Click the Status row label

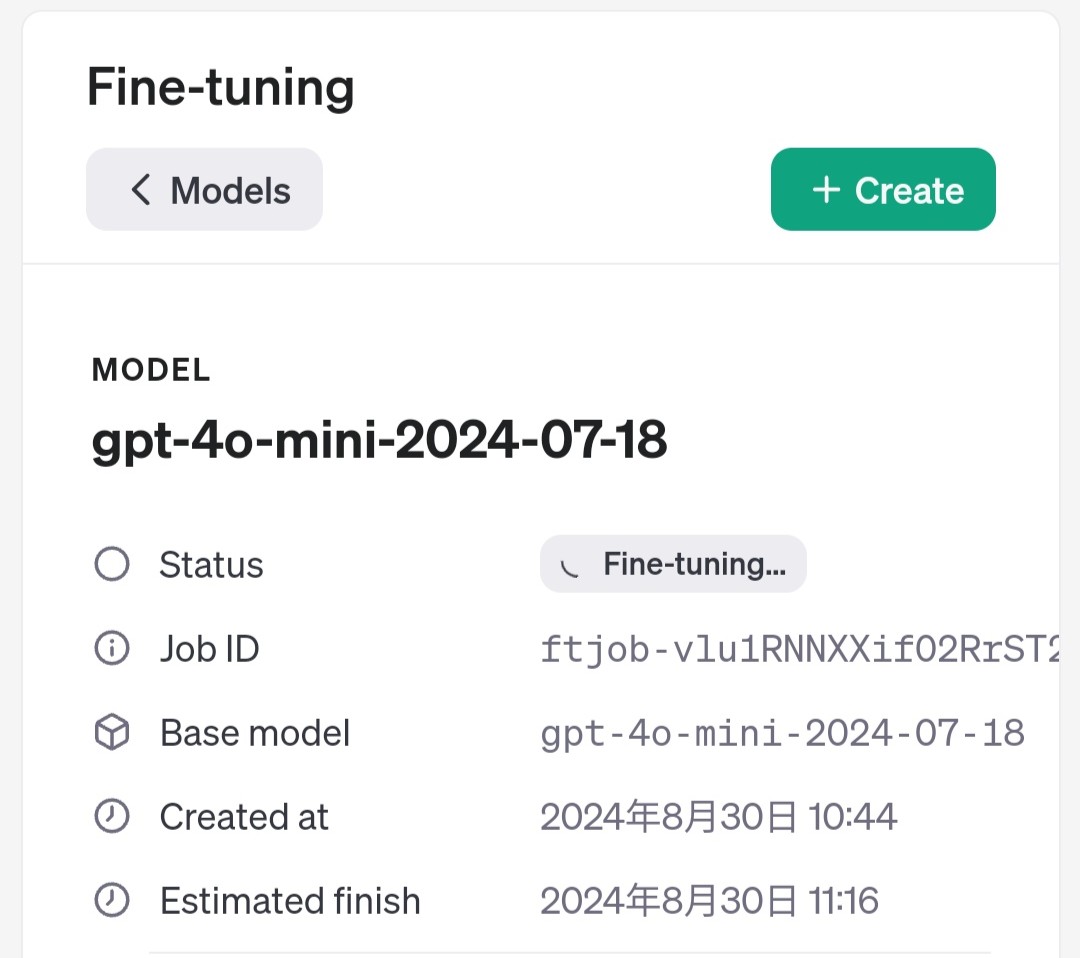click(x=211, y=565)
